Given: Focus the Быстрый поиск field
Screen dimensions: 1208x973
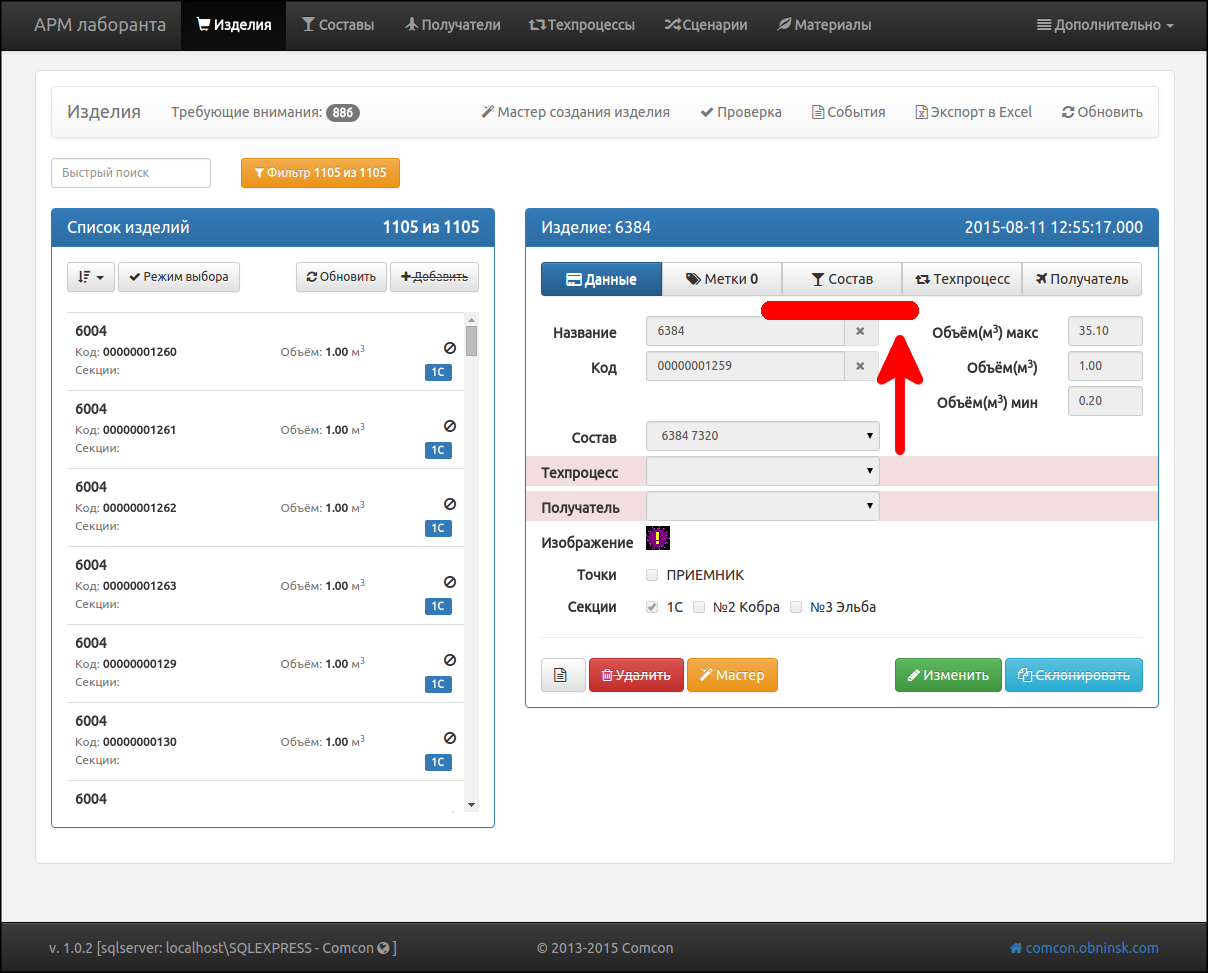Looking at the screenshot, I should pyautogui.click(x=131, y=173).
